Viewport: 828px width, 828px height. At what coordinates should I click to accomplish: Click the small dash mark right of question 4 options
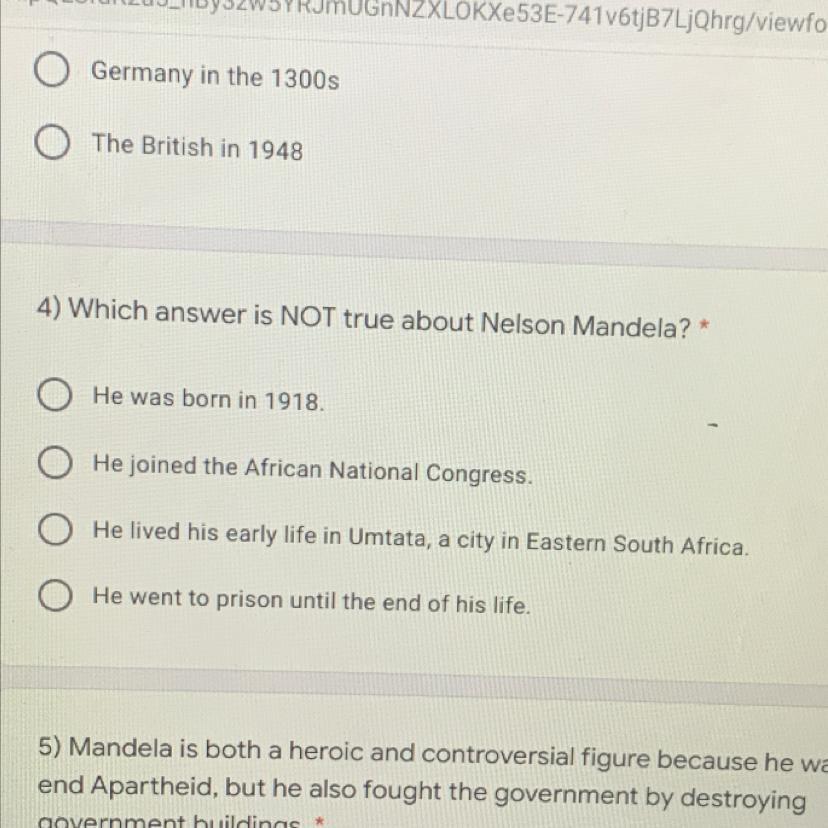[x=713, y=425]
